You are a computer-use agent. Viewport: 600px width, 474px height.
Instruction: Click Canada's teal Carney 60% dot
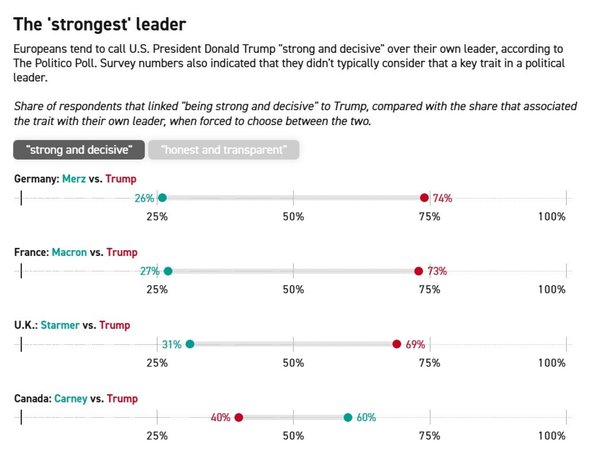[x=348, y=417]
